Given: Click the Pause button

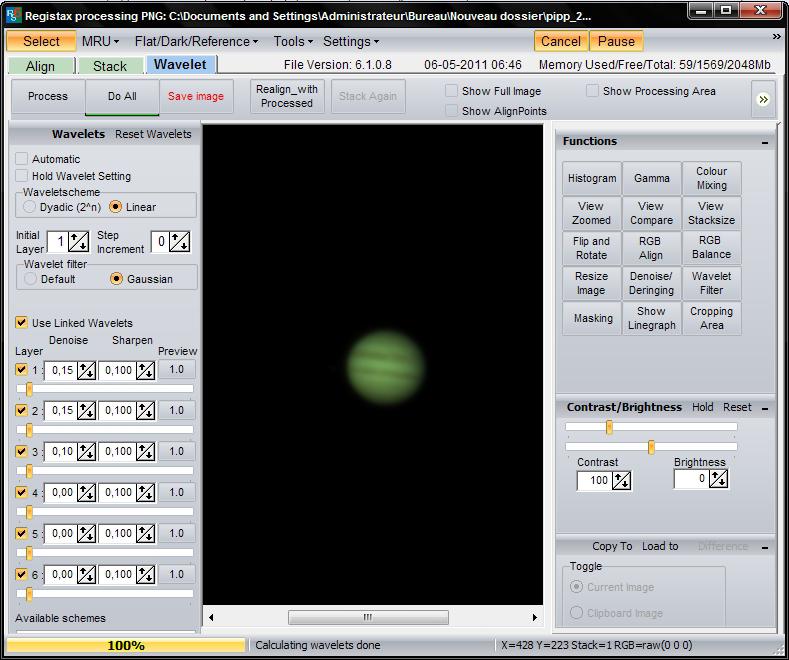Looking at the screenshot, I should coord(616,41).
